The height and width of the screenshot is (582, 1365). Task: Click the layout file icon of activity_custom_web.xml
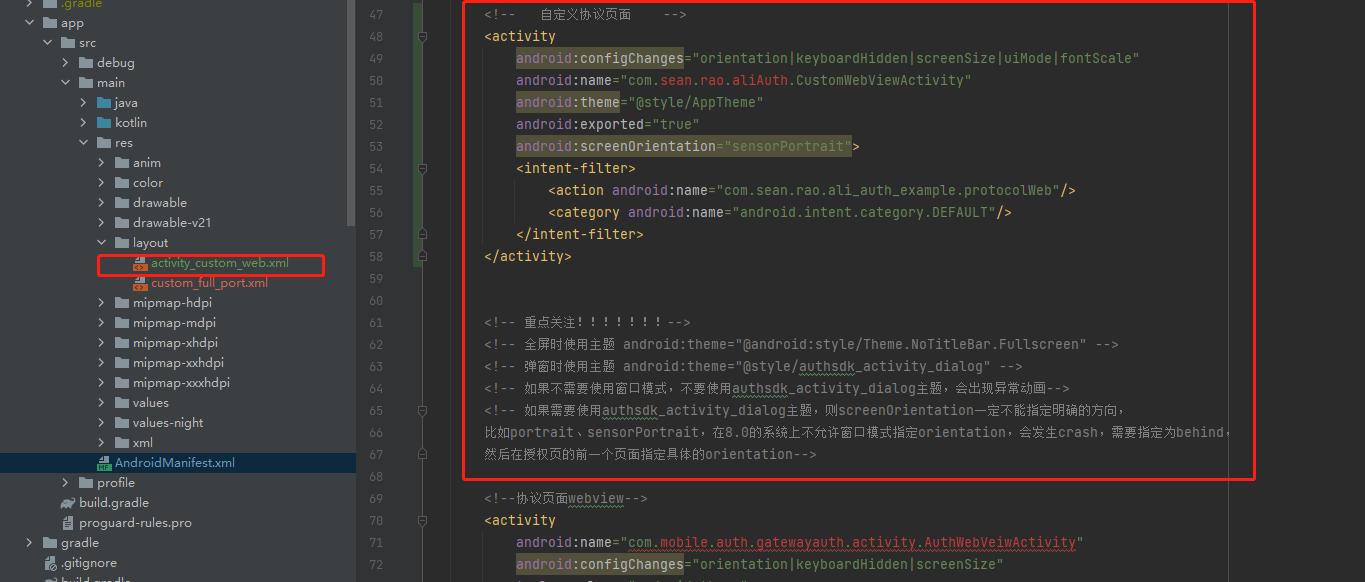click(x=137, y=263)
